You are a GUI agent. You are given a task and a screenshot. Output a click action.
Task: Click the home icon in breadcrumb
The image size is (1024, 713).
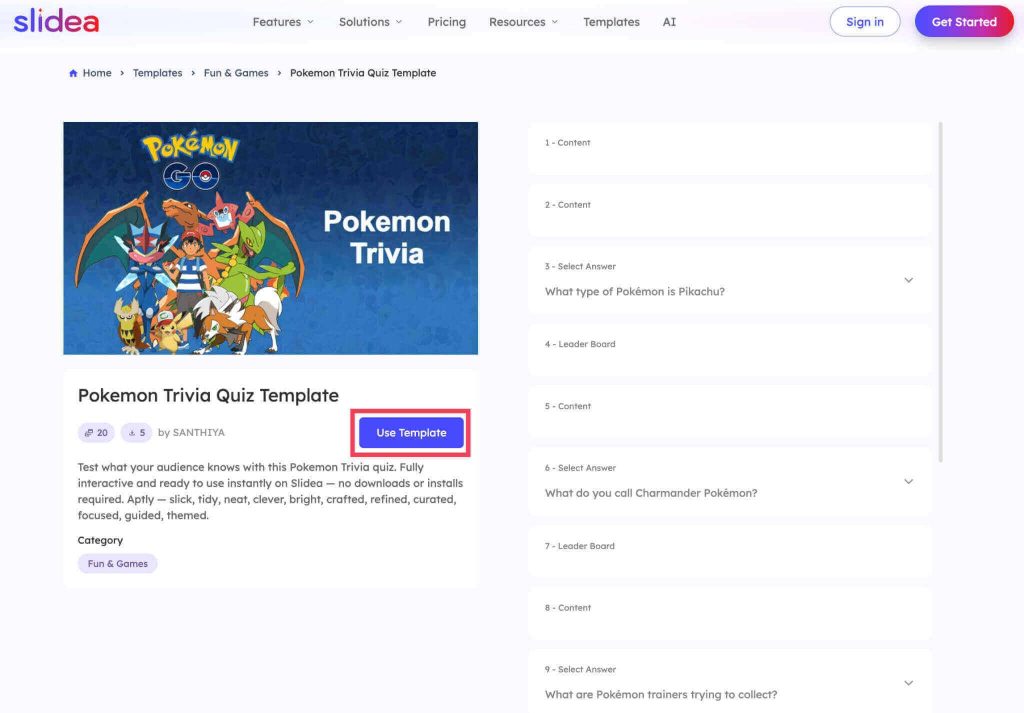(73, 73)
